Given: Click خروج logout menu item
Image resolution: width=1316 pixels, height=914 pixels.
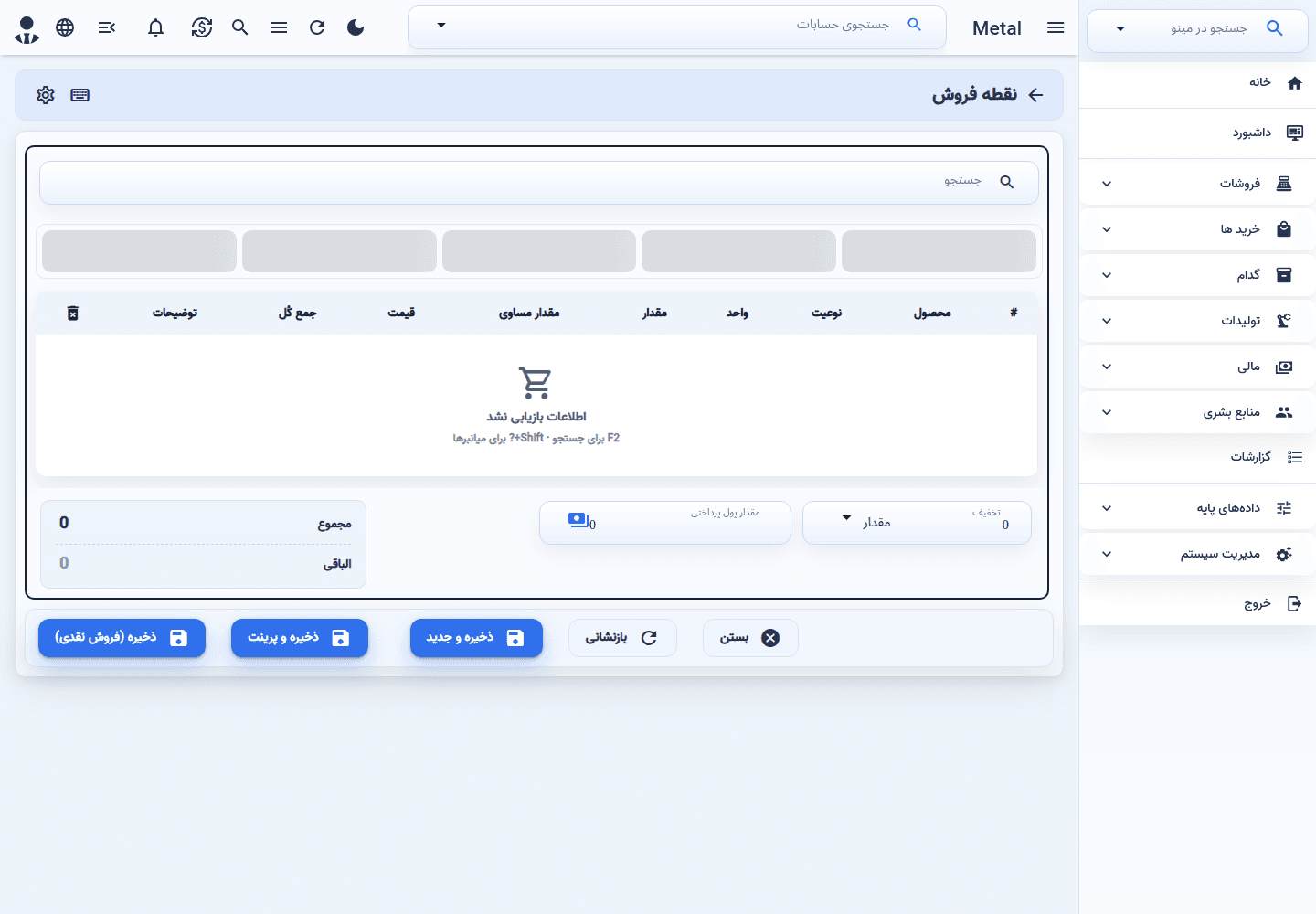Looking at the screenshot, I should 1197,604.
